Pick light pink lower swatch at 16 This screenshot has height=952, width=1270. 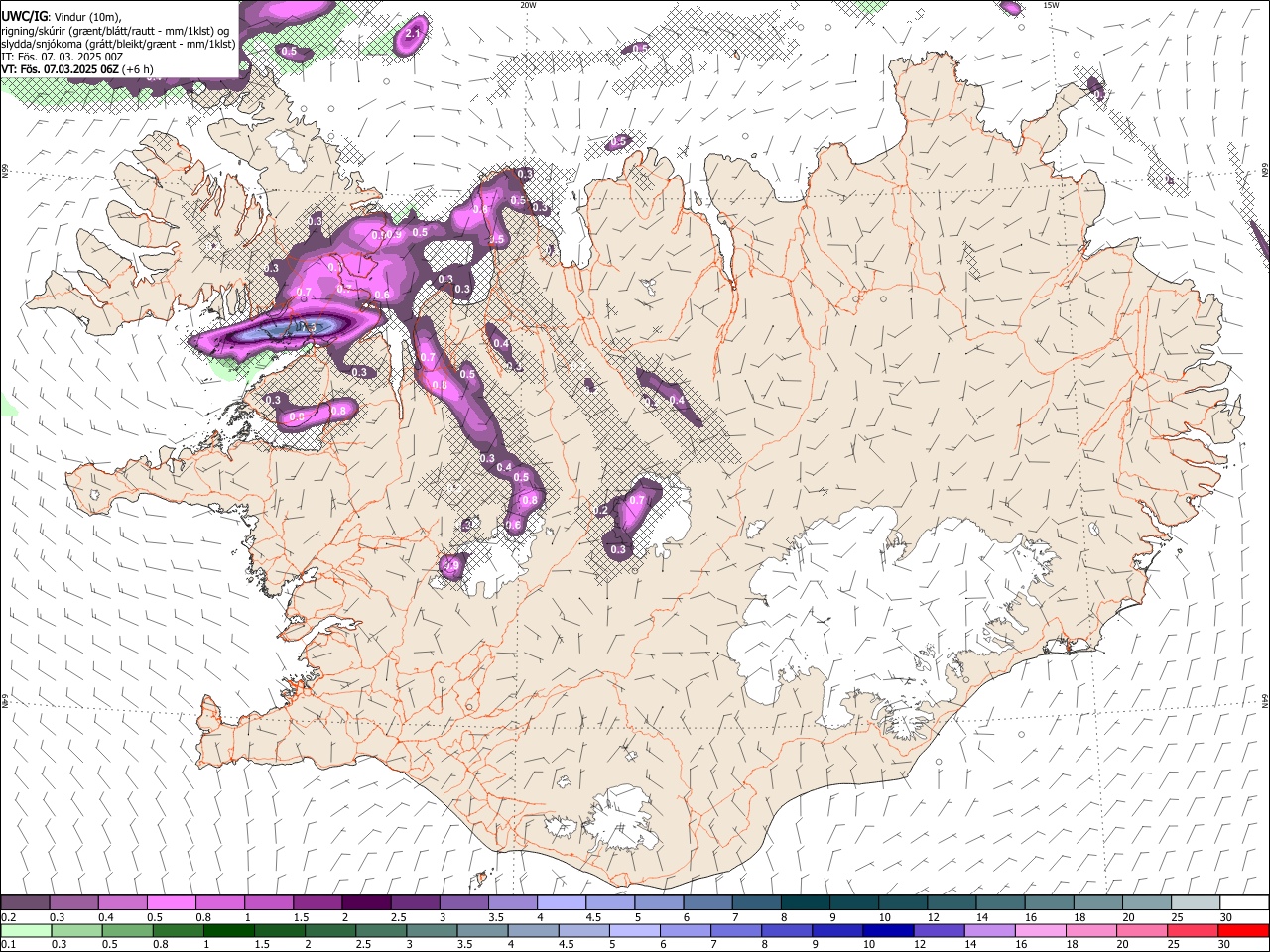pos(1041,931)
